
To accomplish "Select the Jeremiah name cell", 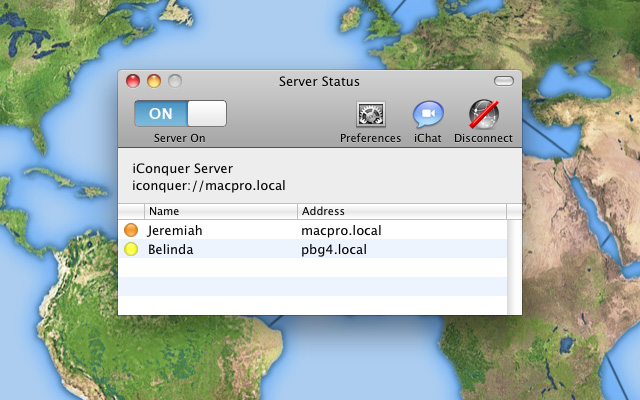I will 175,231.
